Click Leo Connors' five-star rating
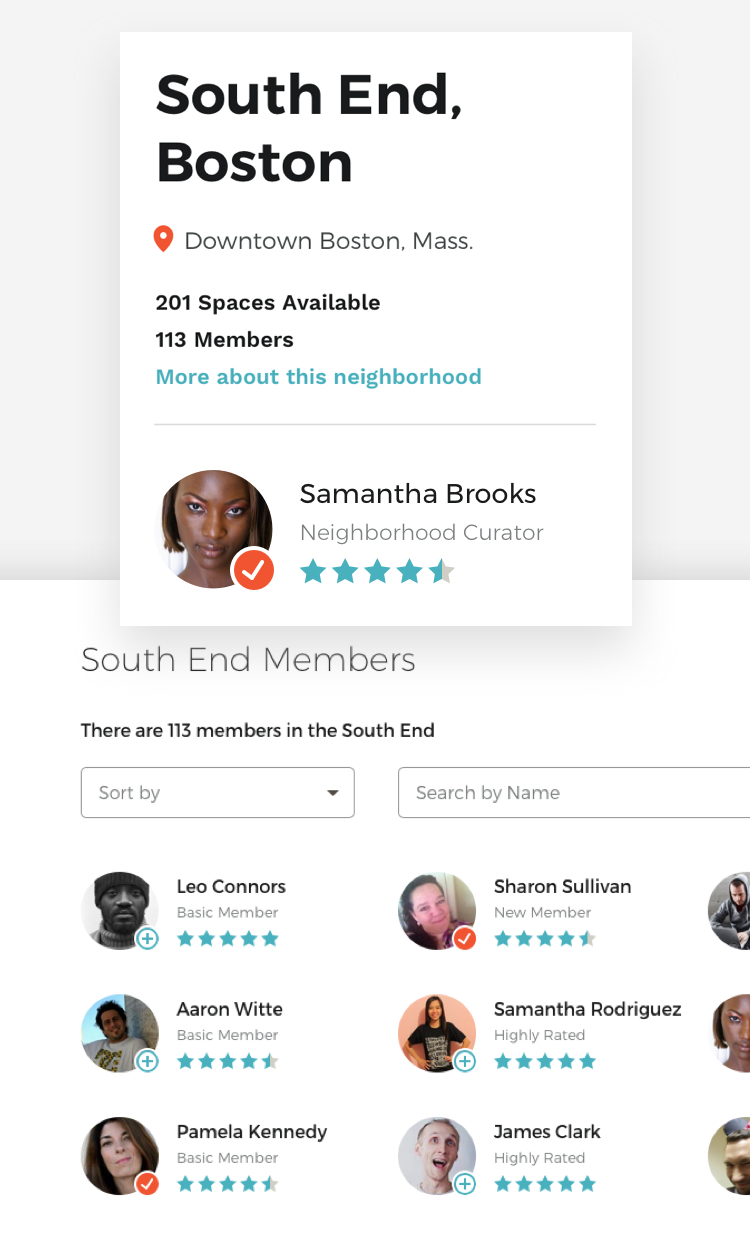Viewport: 750px width, 1242px height. point(228,939)
